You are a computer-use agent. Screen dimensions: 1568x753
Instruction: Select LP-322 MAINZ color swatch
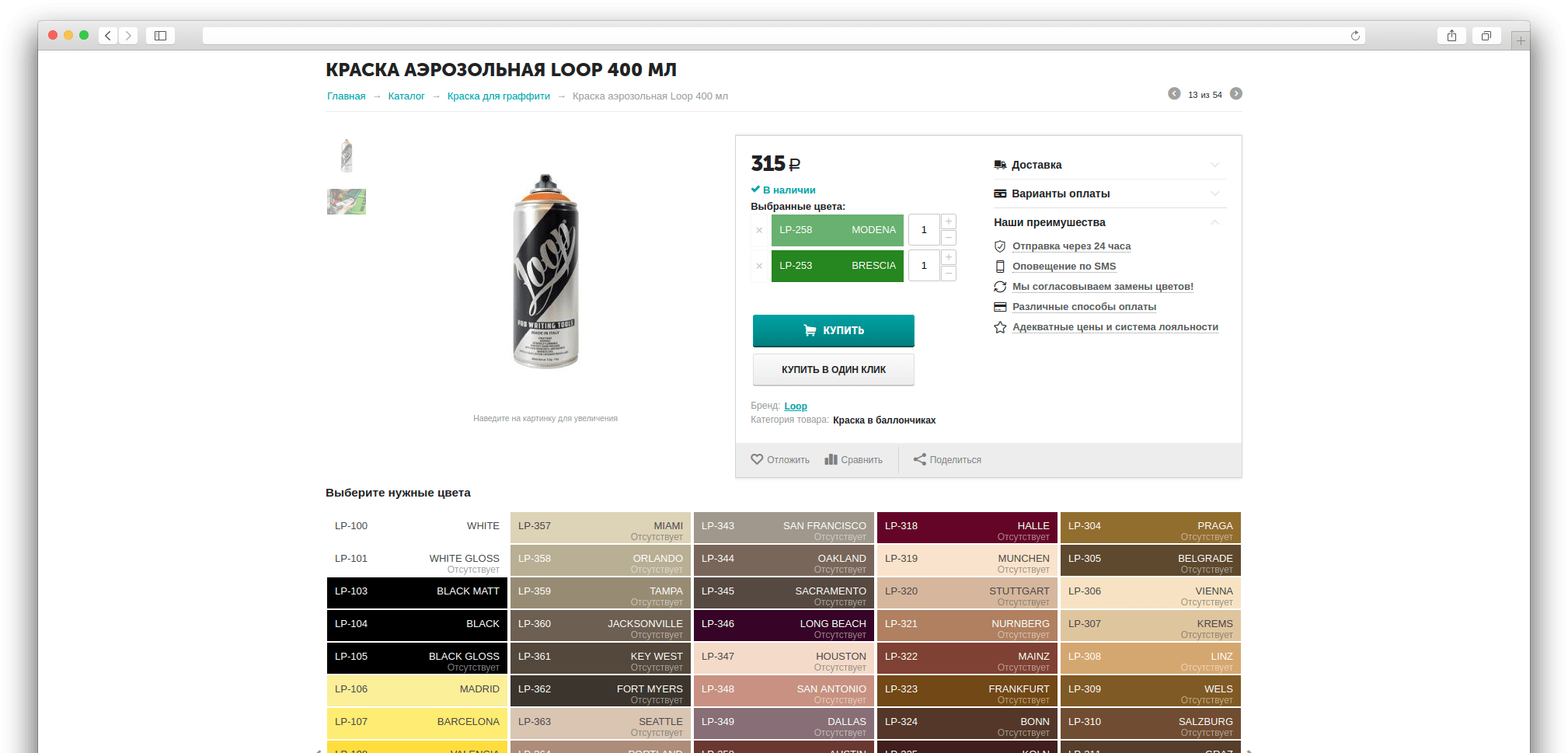click(x=967, y=657)
